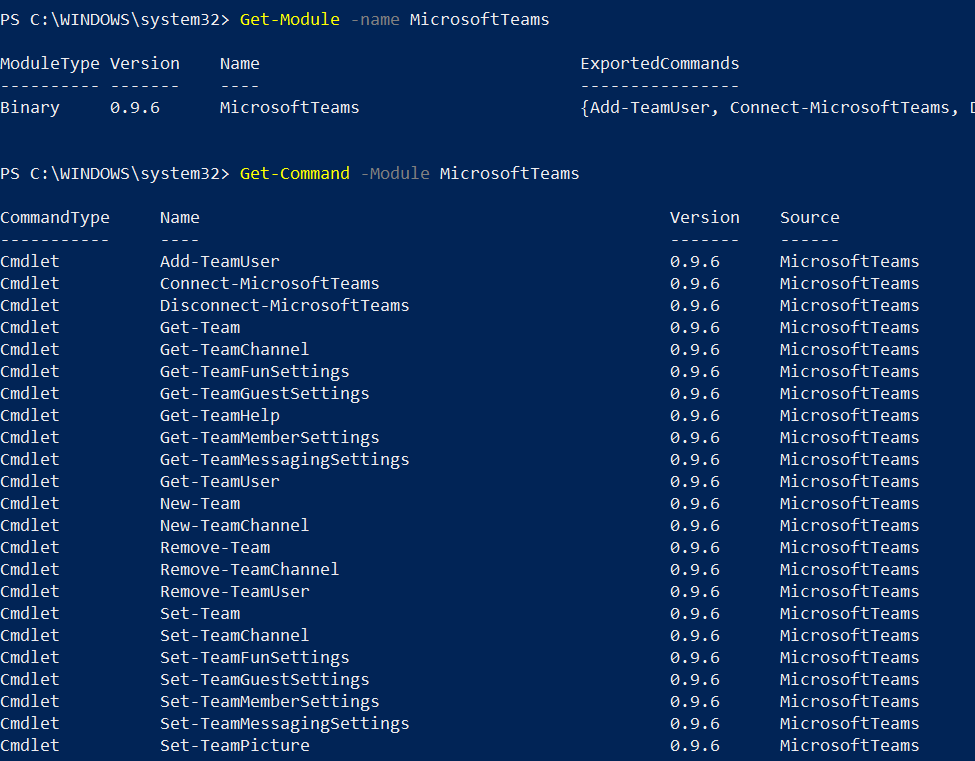Click the Remove-TeamChannel cmdlet name
Screen dimensions: 975x761
point(249,570)
